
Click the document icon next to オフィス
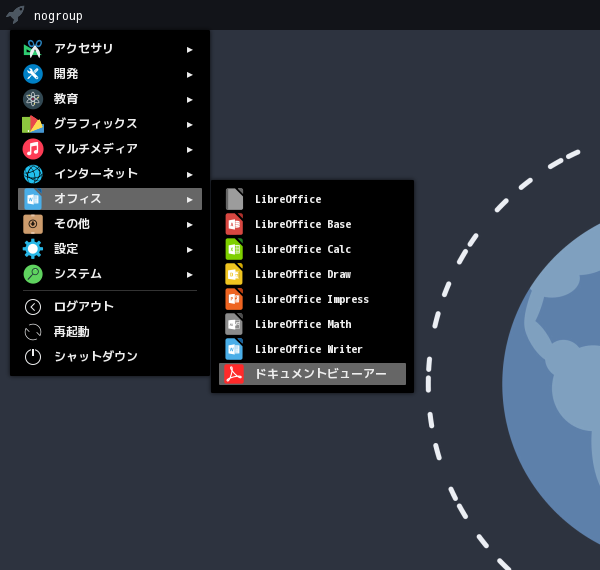pos(33,199)
